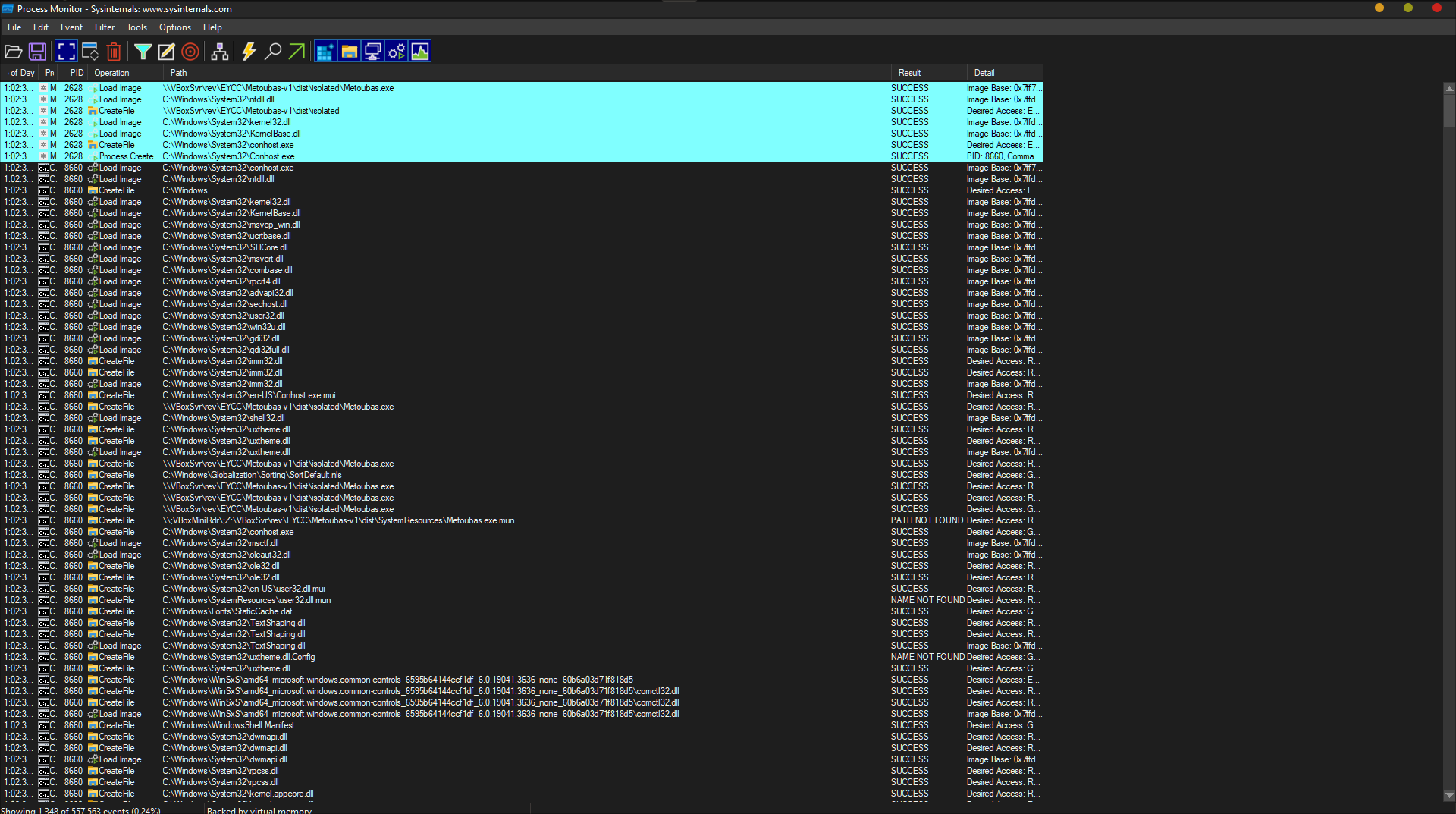Viewport: 1456px width, 814px height.
Task: Select the msctf.dll path row
Action: coord(522,543)
